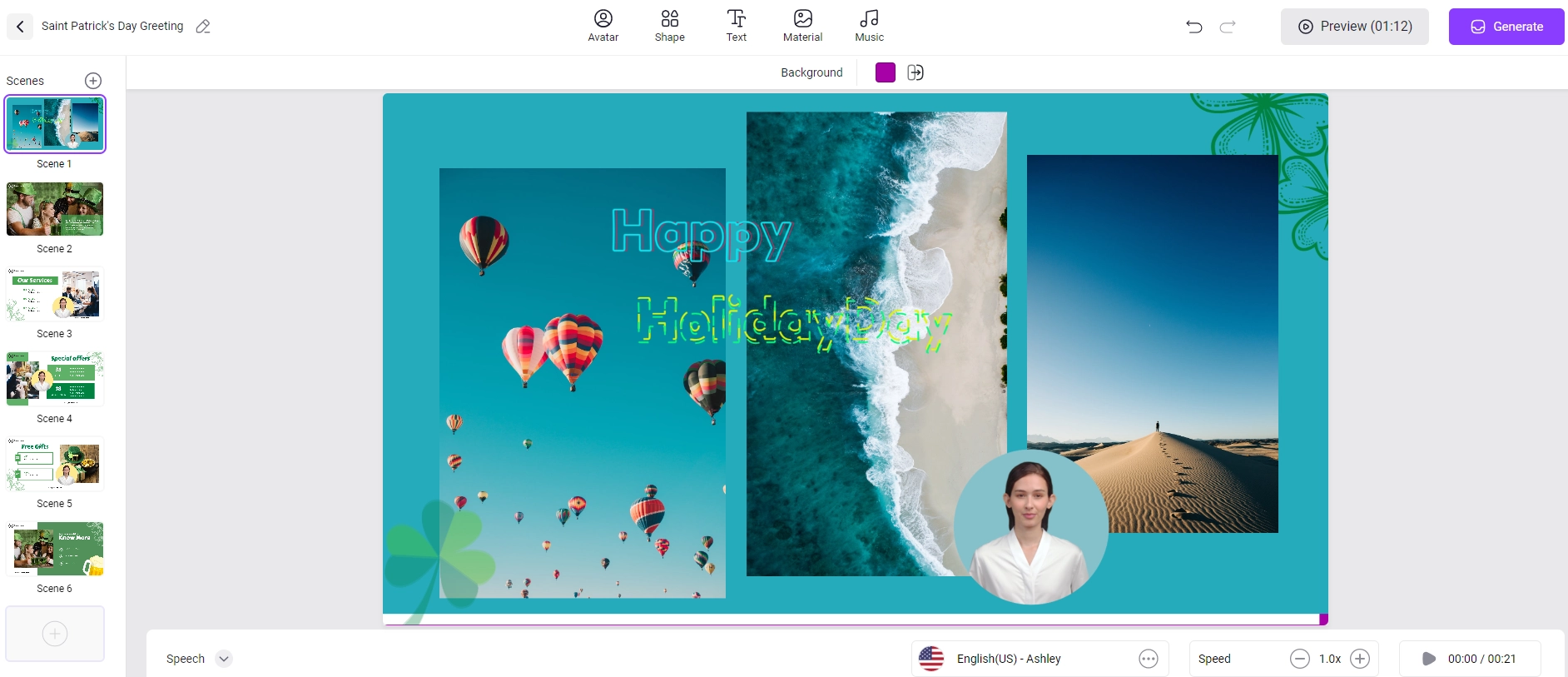Image resolution: width=1568 pixels, height=677 pixels.
Task: Expand the Speech dropdown chevron
Action: pyautogui.click(x=223, y=659)
